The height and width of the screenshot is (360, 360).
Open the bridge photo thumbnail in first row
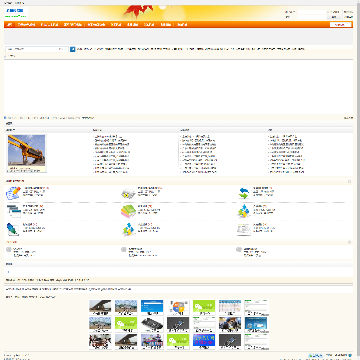(x=100, y=307)
